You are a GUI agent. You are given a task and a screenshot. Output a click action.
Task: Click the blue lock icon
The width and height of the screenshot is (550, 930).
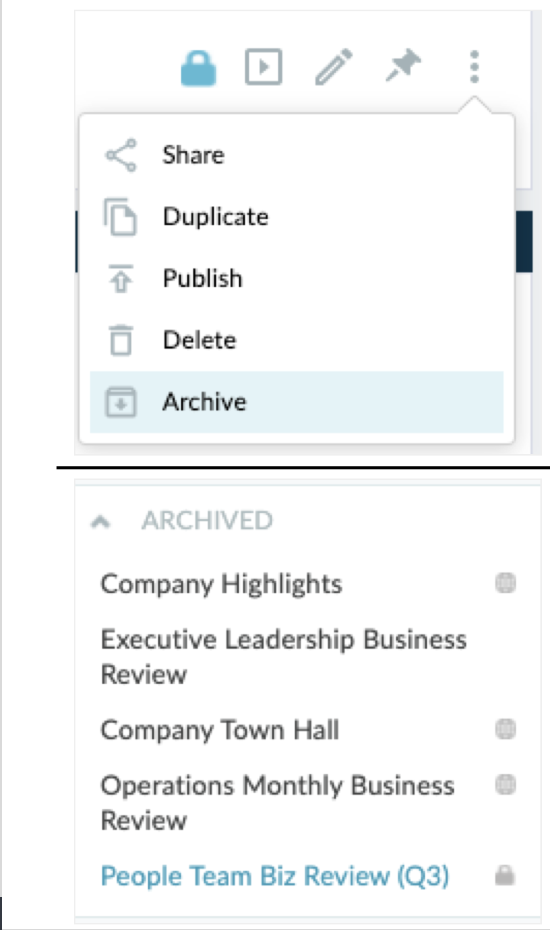[x=198, y=68]
